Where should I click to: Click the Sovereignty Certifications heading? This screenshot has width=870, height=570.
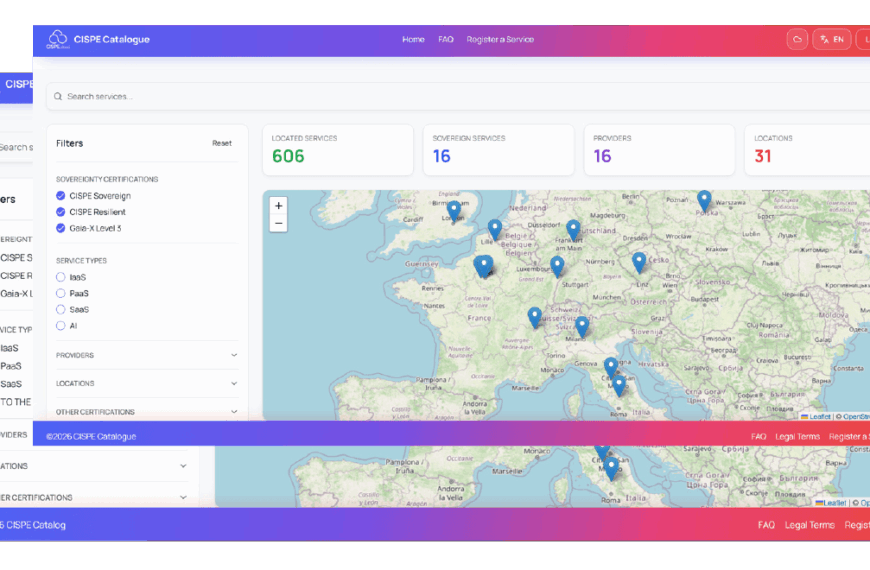107,179
